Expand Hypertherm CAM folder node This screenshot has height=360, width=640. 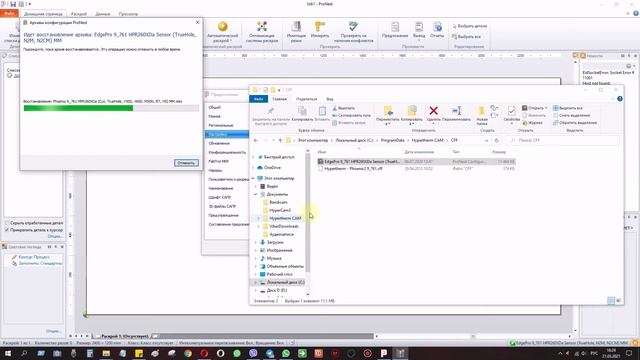point(258,218)
